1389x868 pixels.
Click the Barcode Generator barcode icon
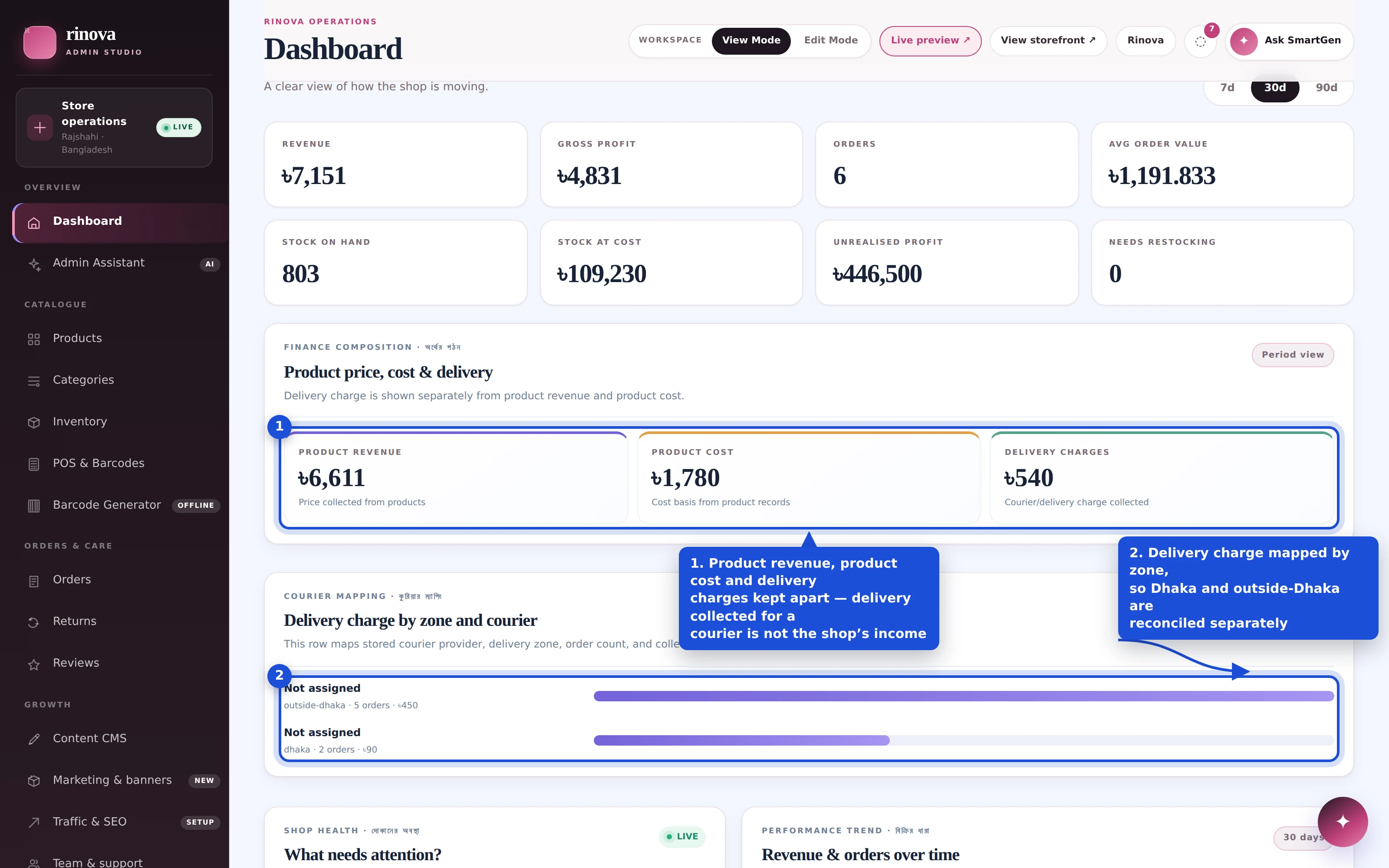34,506
